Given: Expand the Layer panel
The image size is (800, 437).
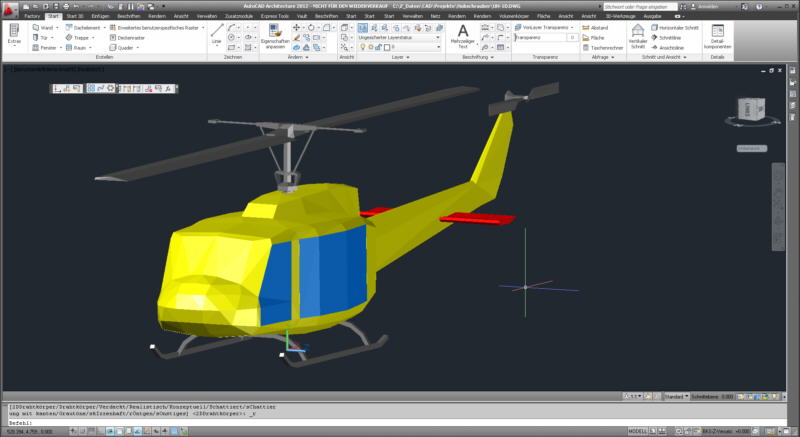Looking at the screenshot, I should click(x=401, y=57).
